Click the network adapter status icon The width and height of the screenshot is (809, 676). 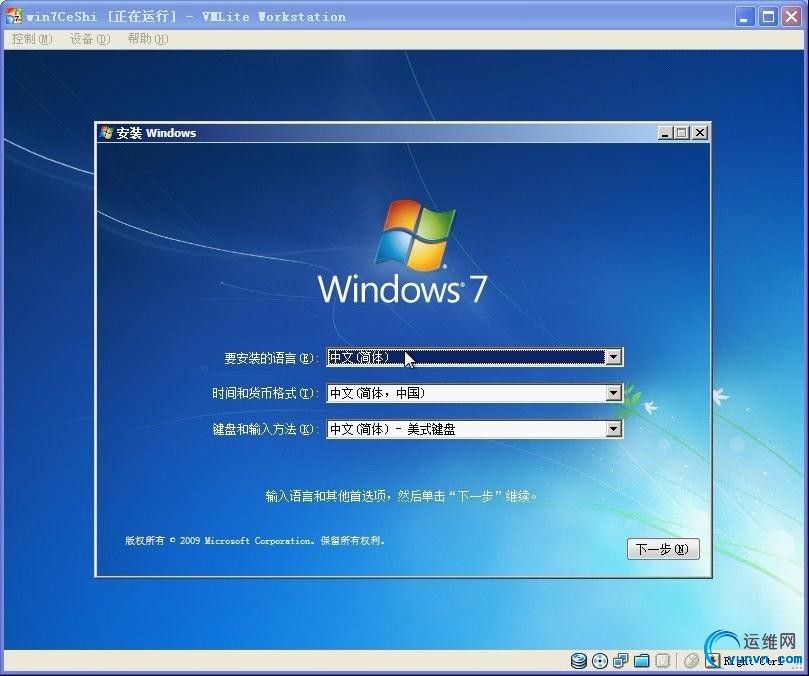coord(621,661)
